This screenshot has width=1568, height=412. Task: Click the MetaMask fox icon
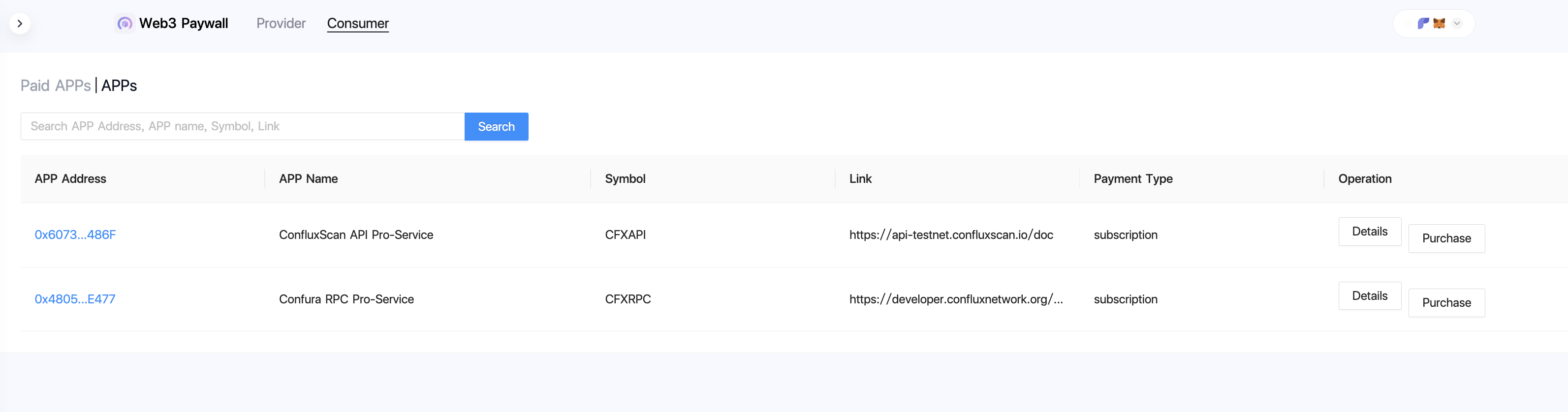click(x=1439, y=24)
